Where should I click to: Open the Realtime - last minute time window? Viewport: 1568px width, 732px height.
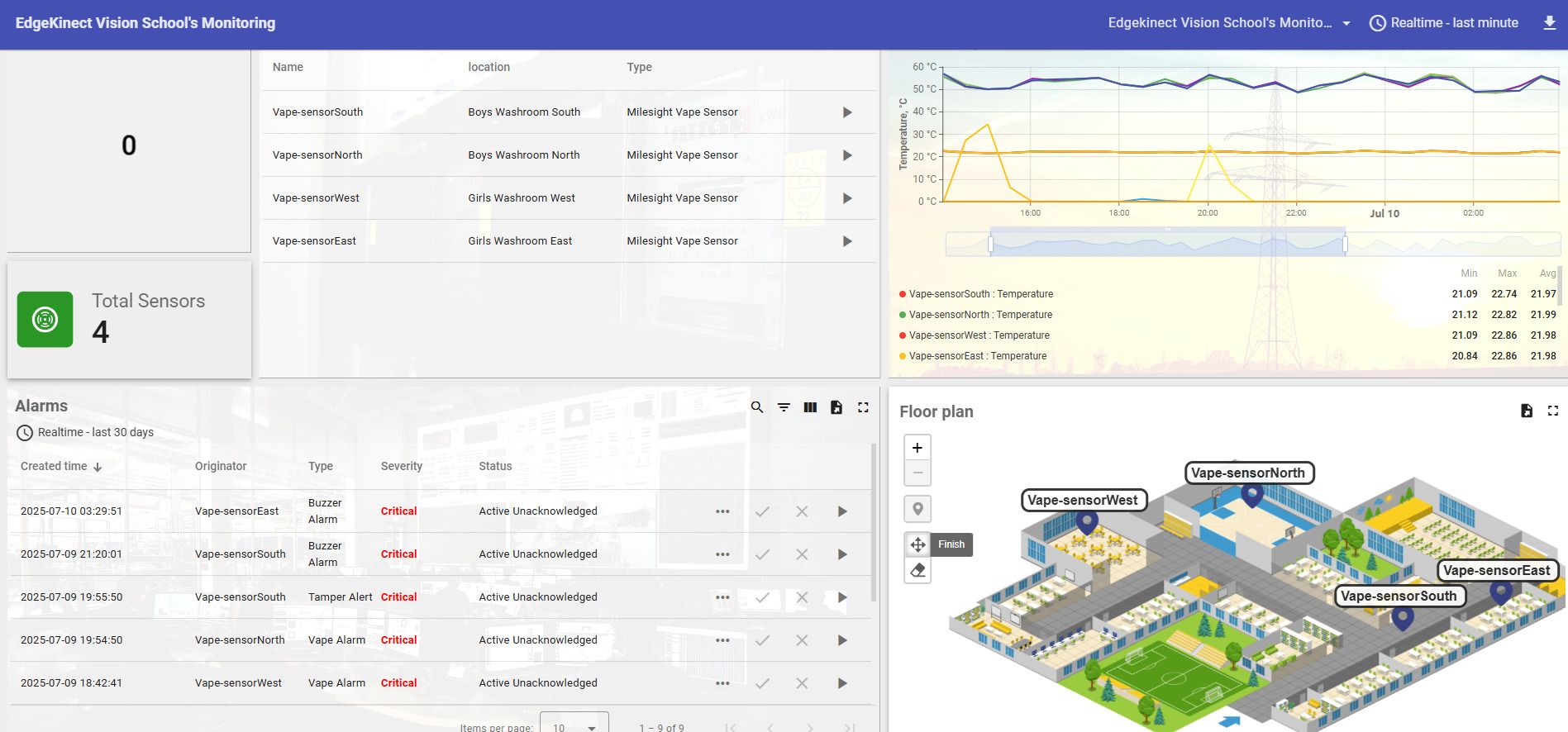click(1444, 23)
